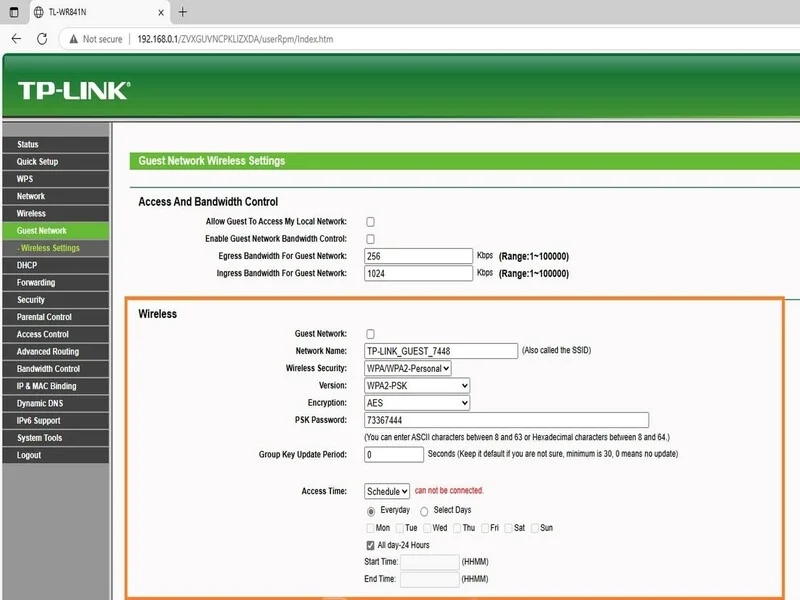Viewport: 800px width, 600px height.
Task: Click the address bar URL
Action: point(235,39)
